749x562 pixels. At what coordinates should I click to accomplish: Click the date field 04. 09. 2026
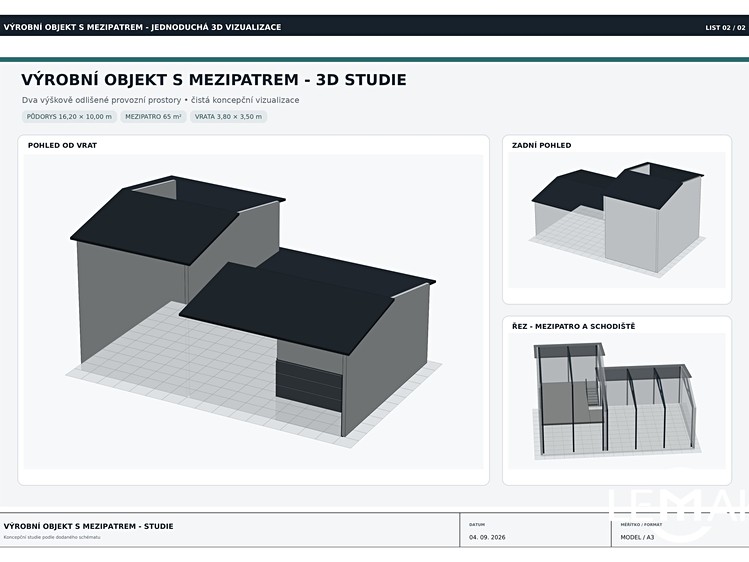click(487, 537)
